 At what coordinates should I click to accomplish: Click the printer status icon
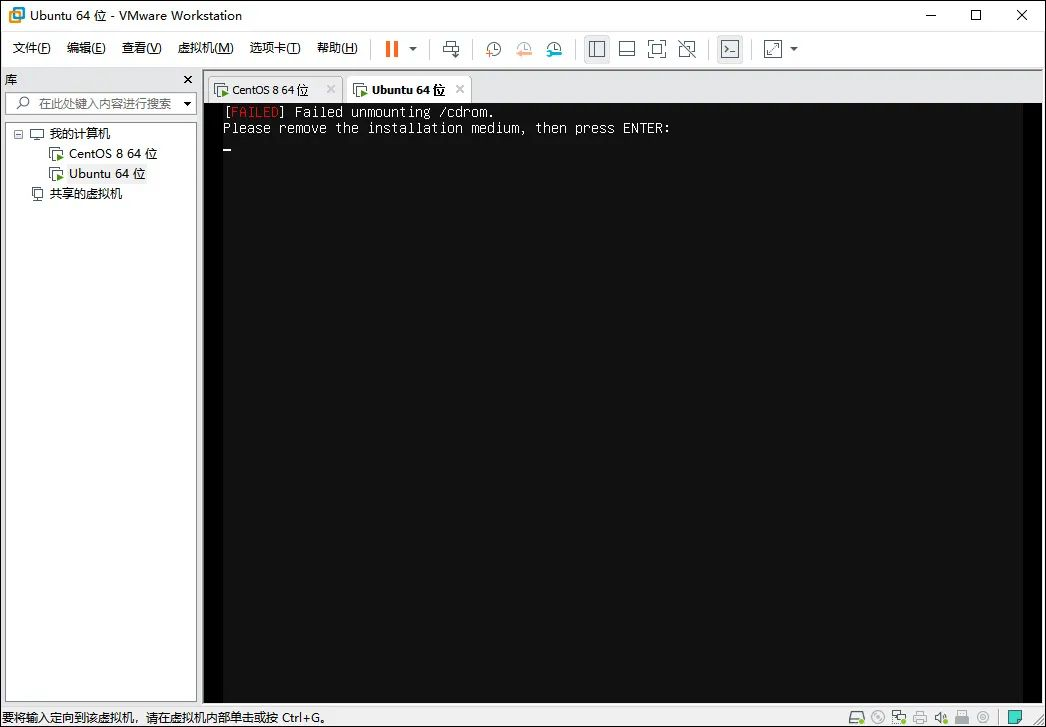[x=920, y=718]
